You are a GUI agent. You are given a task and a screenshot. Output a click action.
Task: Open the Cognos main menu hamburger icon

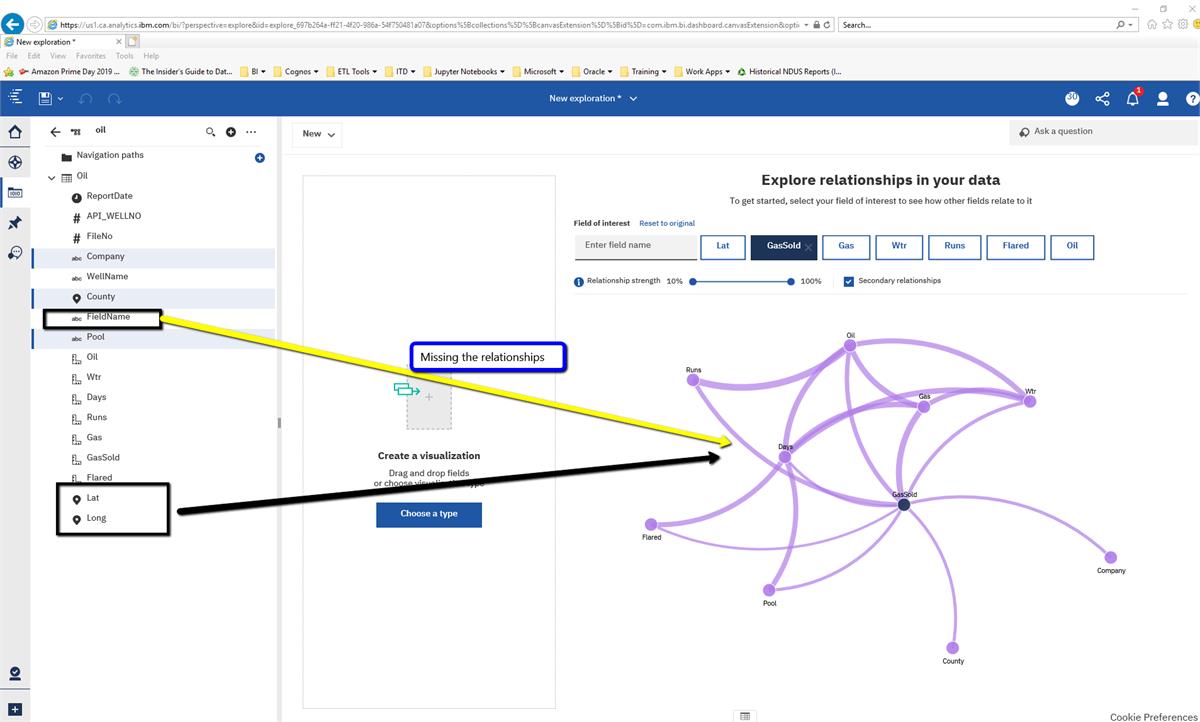pos(15,98)
